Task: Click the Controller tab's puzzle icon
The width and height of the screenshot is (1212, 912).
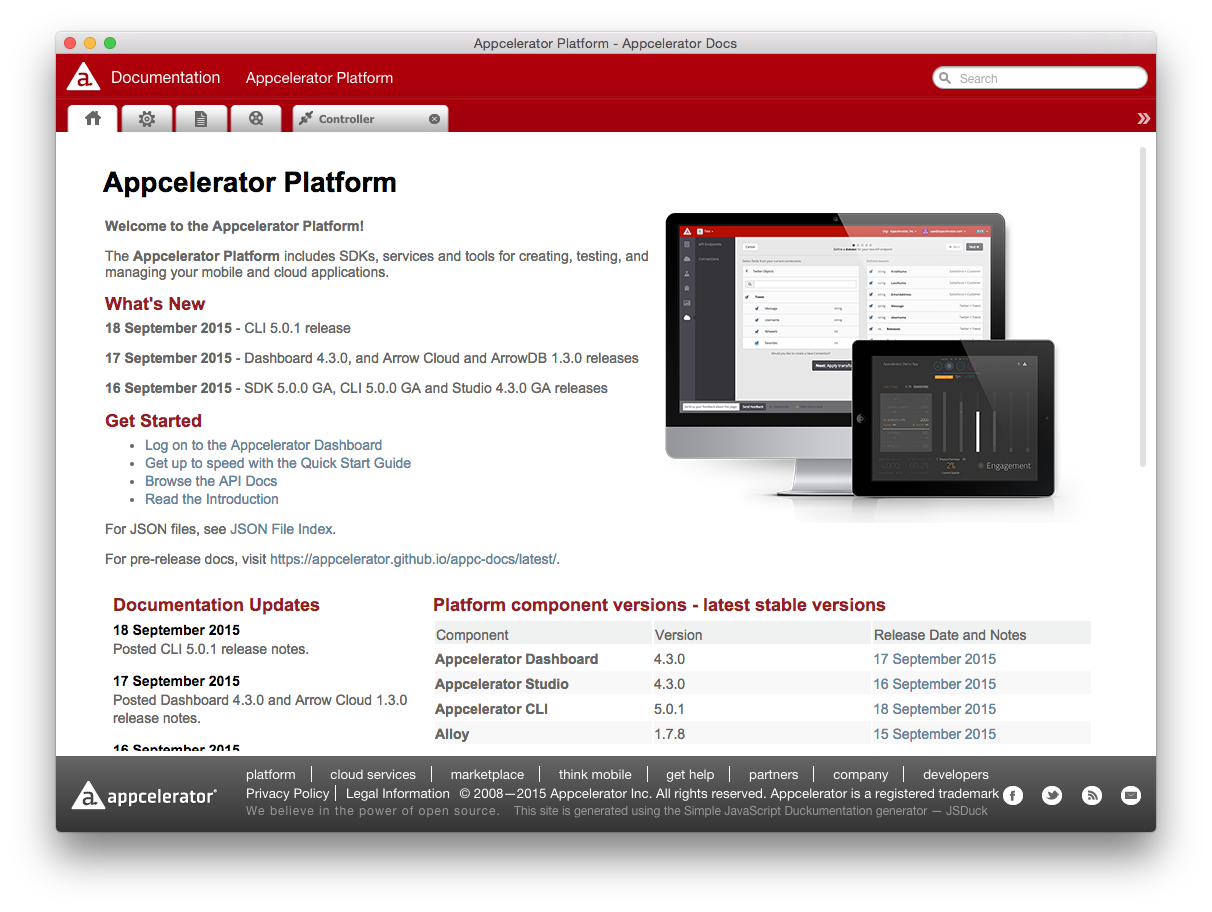Action: click(306, 118)
